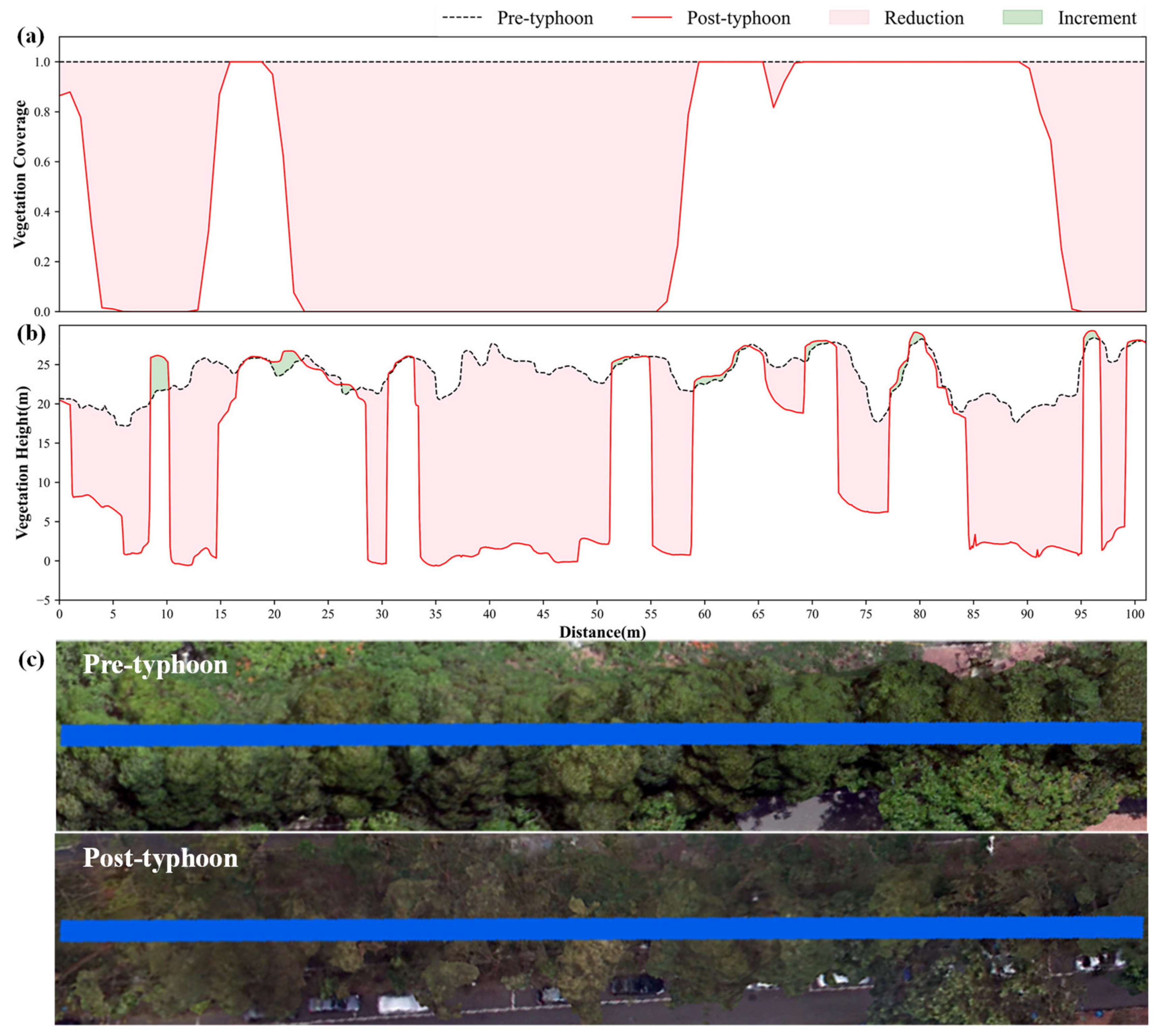Select the green Increment legend swatch
Screen dimensions: 1162x1036
tap(1023, 18)
